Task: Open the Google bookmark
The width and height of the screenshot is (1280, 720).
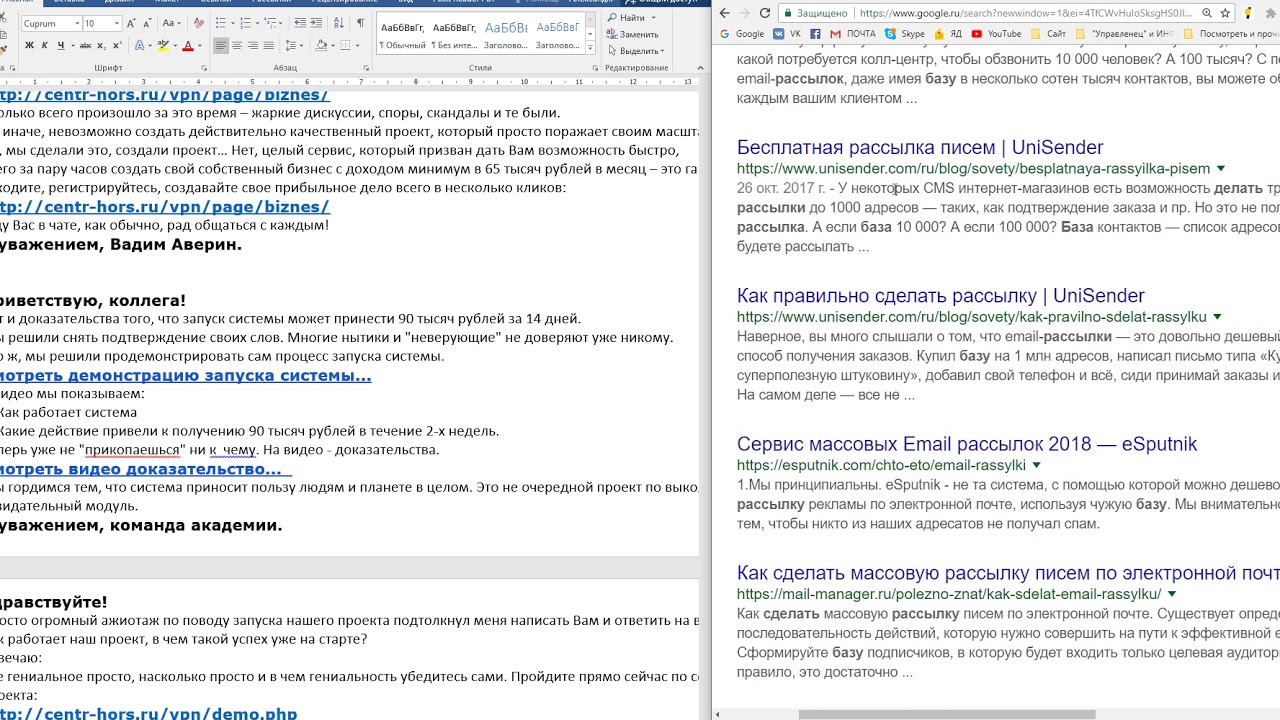Action: 741,34
